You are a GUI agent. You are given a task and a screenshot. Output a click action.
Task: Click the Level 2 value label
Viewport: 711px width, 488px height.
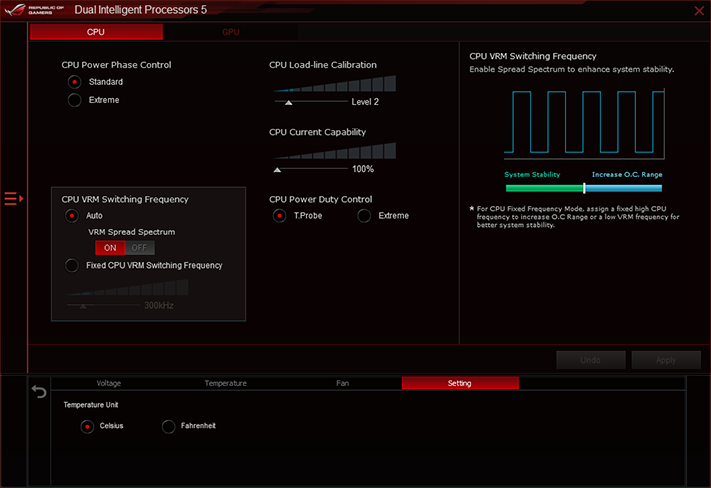(365, 102)
